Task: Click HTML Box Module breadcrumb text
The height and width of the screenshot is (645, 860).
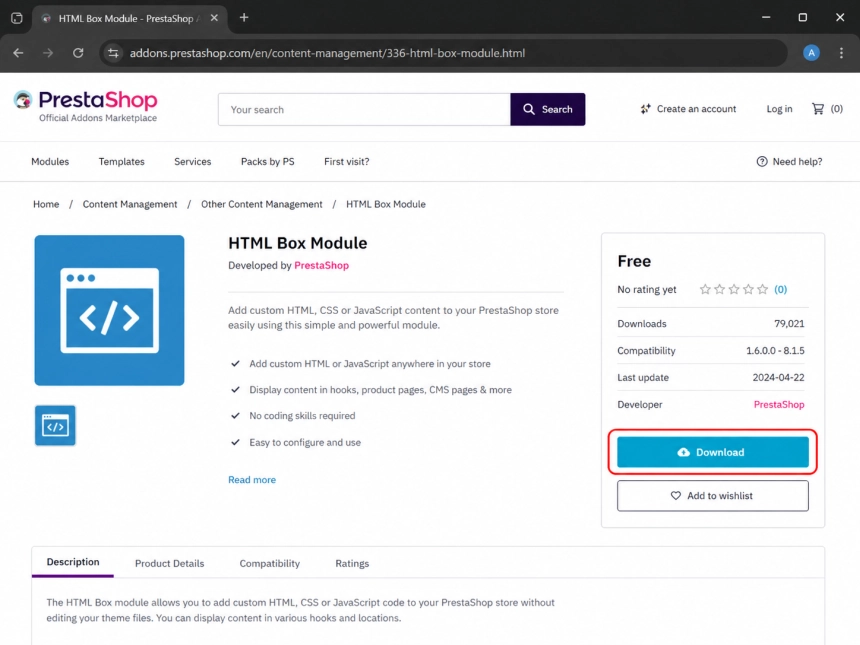Action: click(x=386, y=204)
